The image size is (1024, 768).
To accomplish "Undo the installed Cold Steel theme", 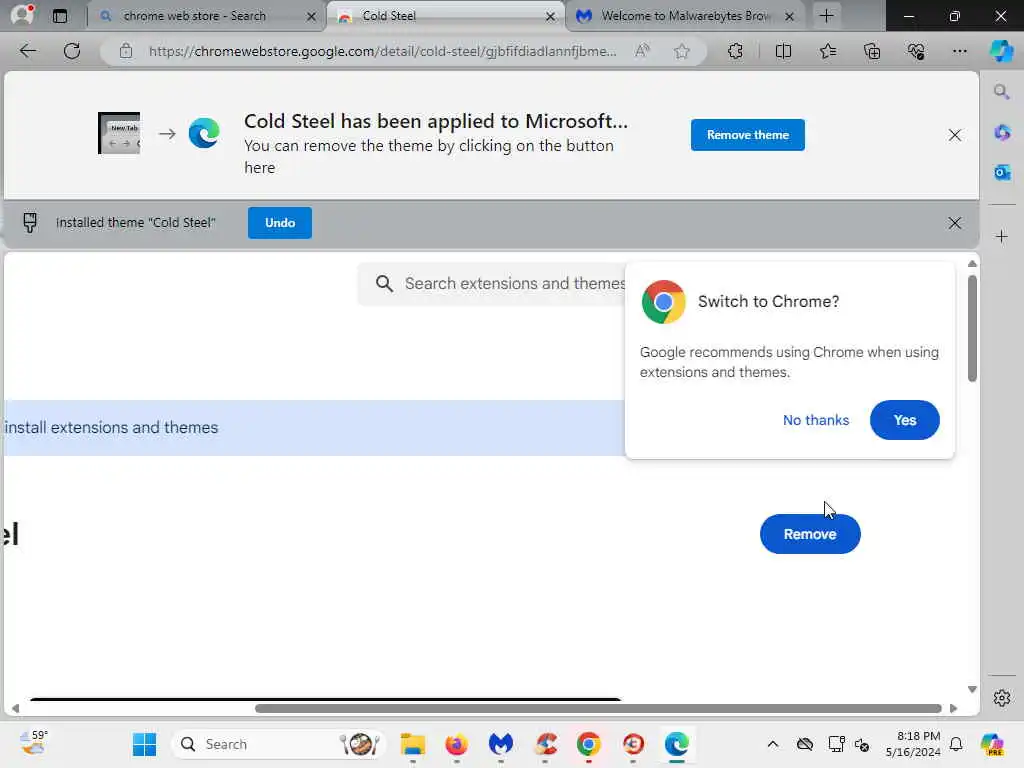I will tap(280, 223).
